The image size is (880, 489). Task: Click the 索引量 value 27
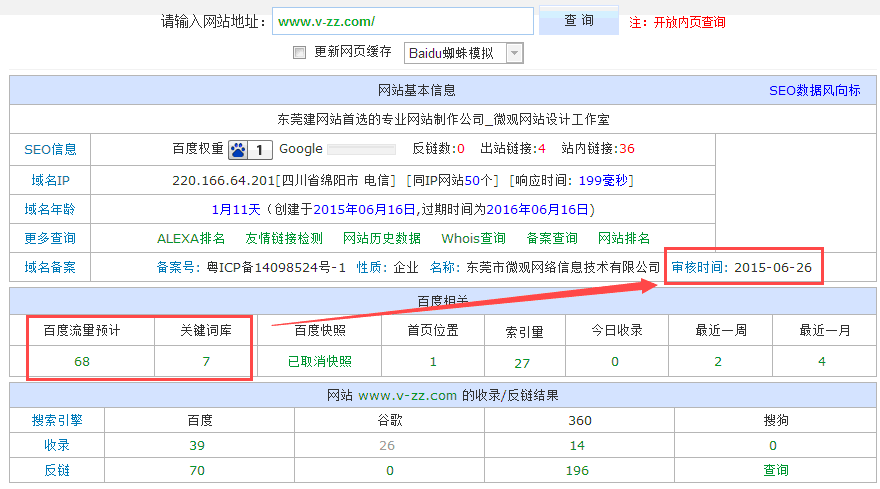(x=522, y=363)
